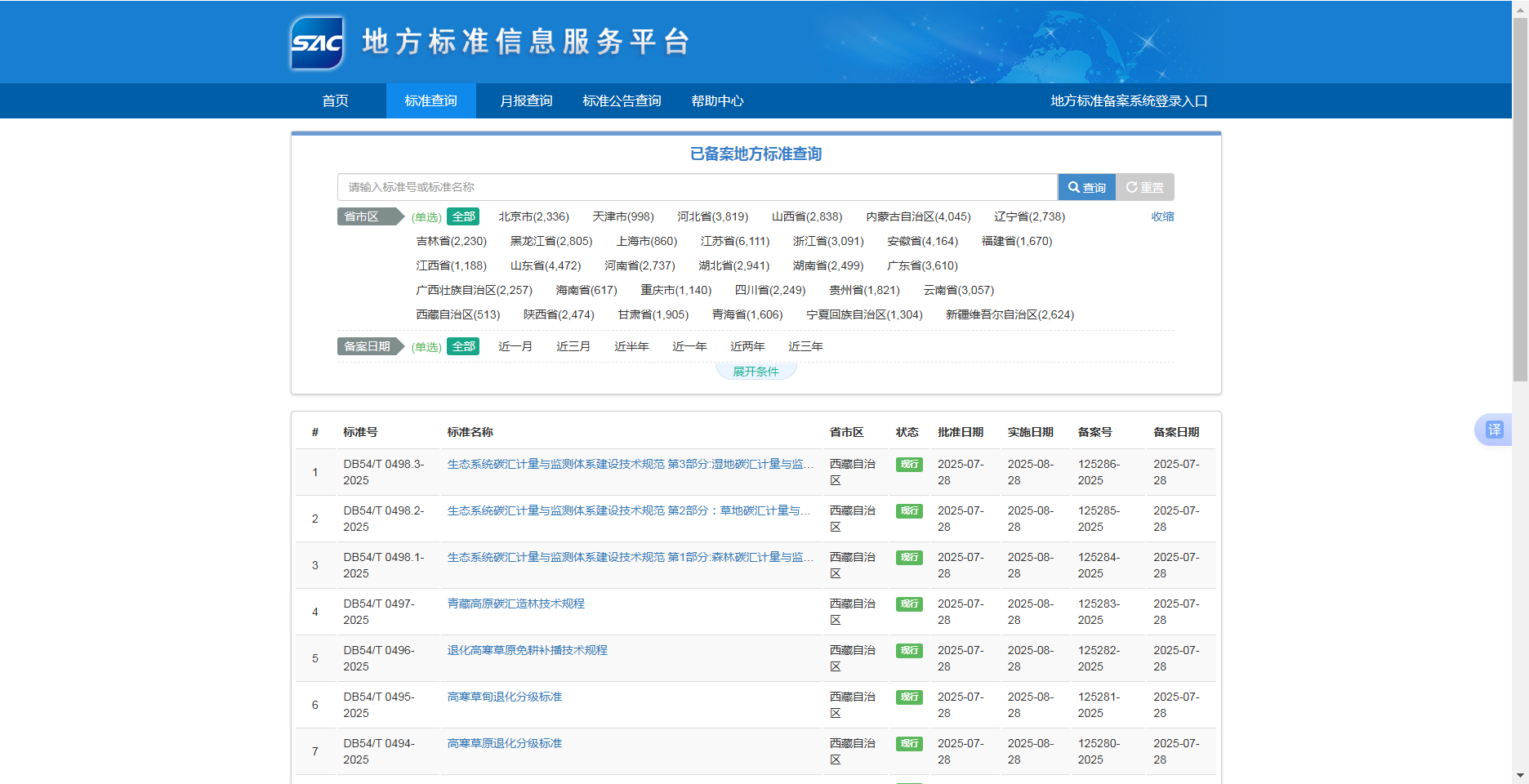Select 全部 for province filter

pos(463,216)
